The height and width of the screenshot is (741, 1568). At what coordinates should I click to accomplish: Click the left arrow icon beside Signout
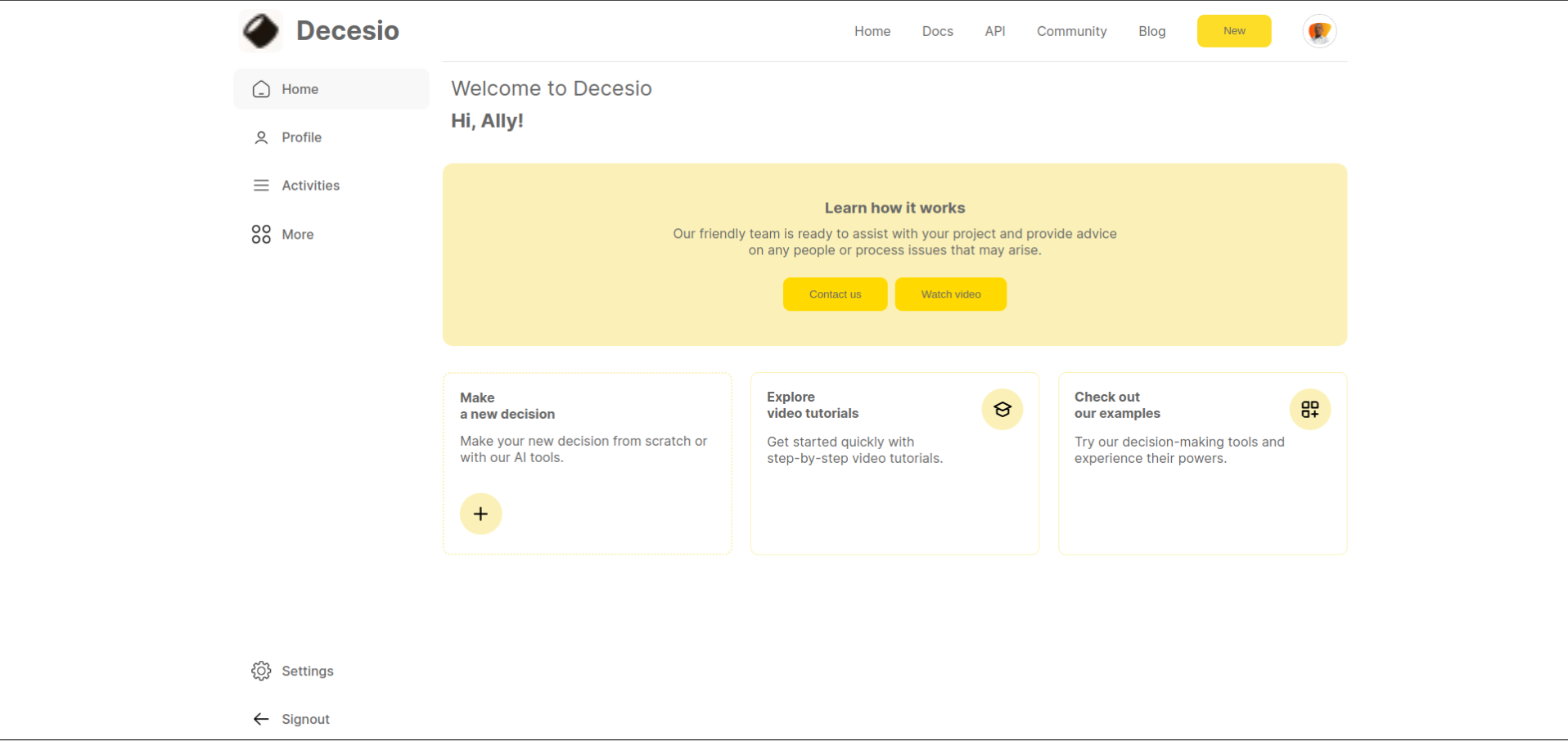(x=261, y=719)
